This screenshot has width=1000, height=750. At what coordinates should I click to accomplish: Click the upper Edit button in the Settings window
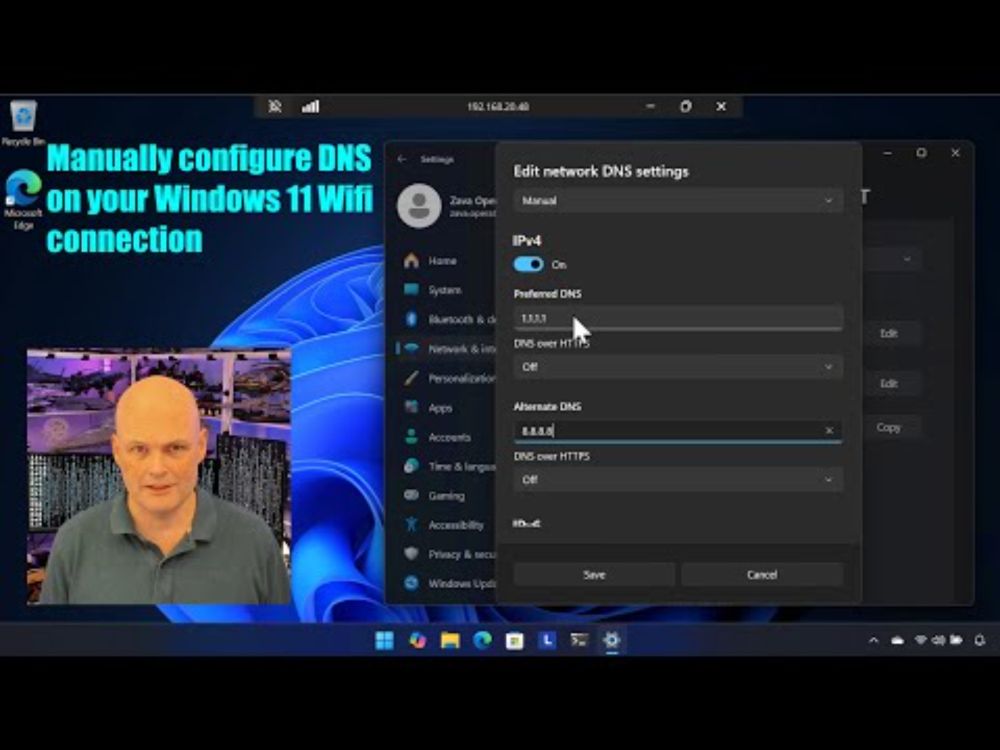pos(890,334)
